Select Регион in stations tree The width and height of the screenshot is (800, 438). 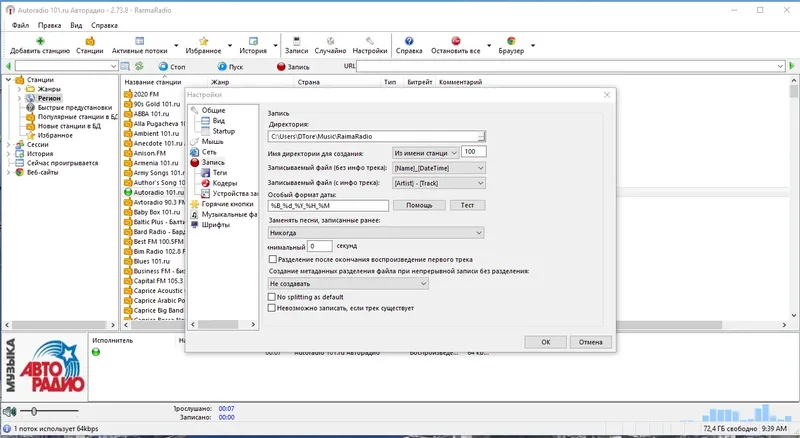(x=49, y=98)
